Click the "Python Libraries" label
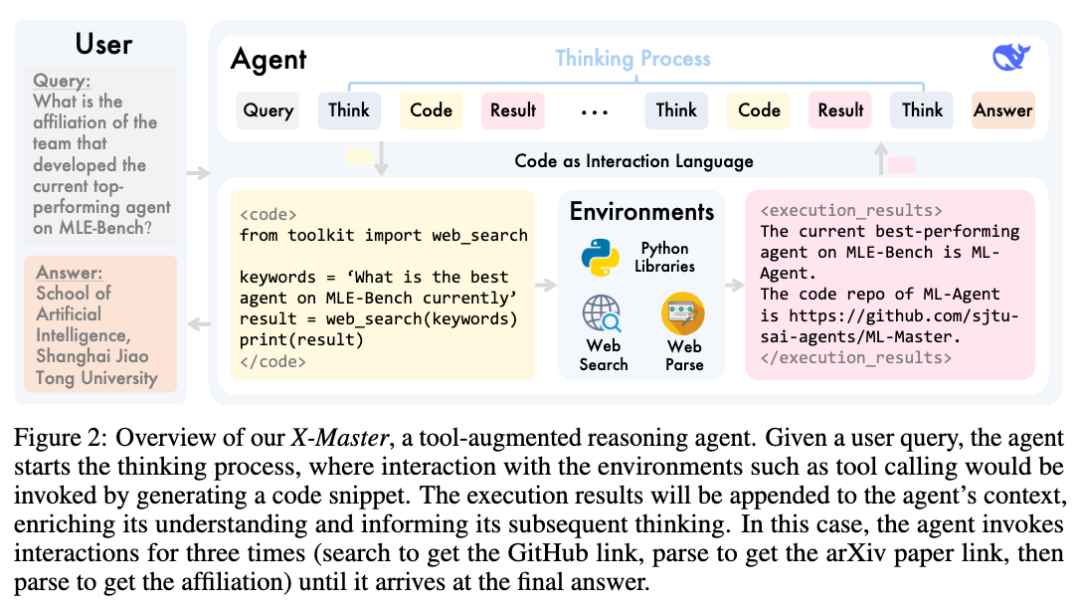1080x607 pixels. pyautogui.click(x=665, y=257)
